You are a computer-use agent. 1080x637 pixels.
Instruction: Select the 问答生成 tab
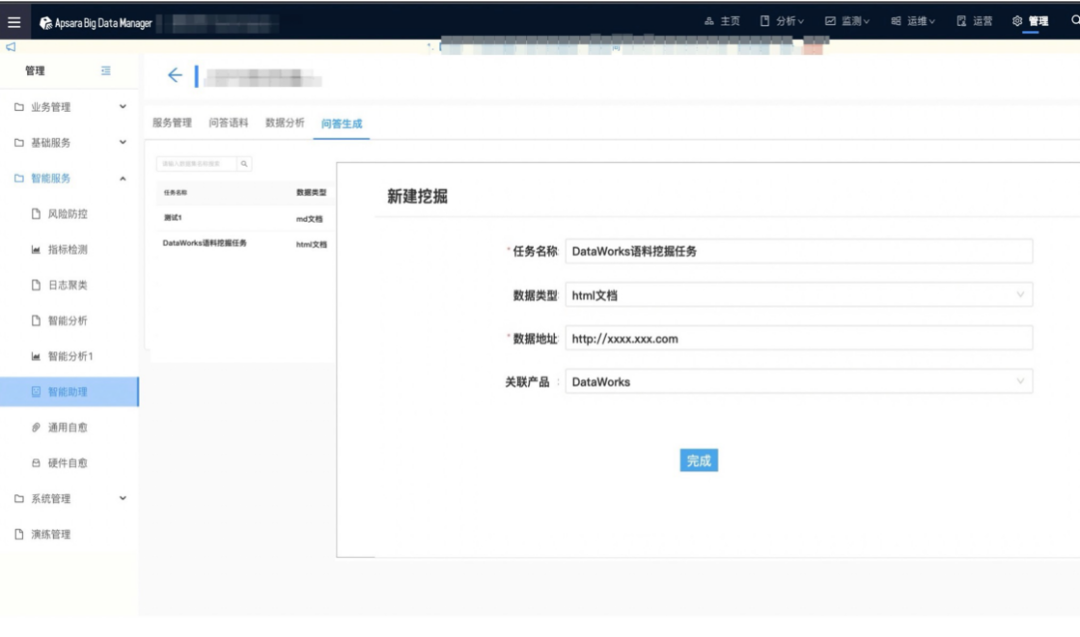342,124
